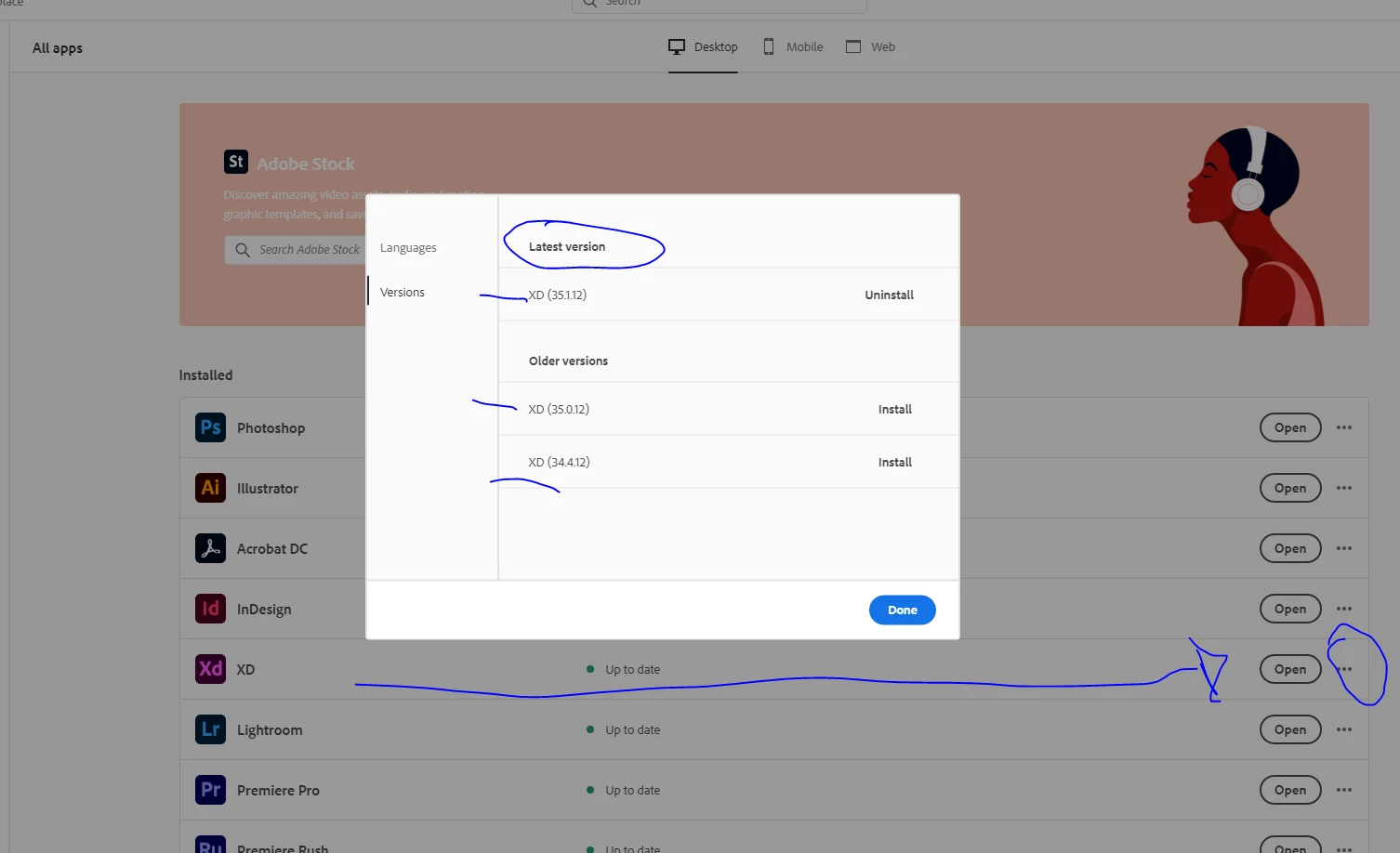The height and width of the screenshot is (853, 1400).
Task: Click the Illustrator app icon
Action: tap(210, 488)
